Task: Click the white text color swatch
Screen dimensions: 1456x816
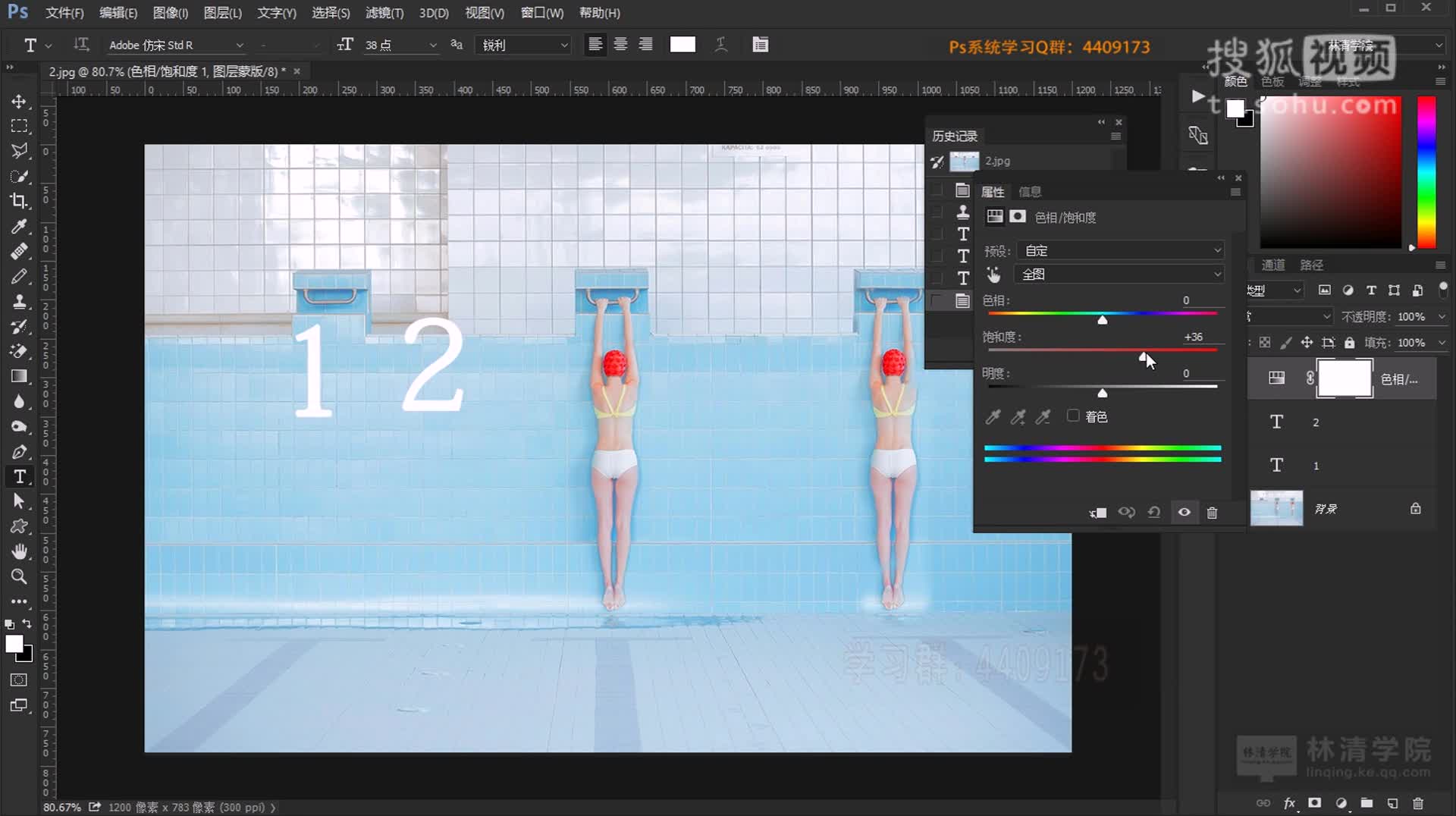Action: 682,45
